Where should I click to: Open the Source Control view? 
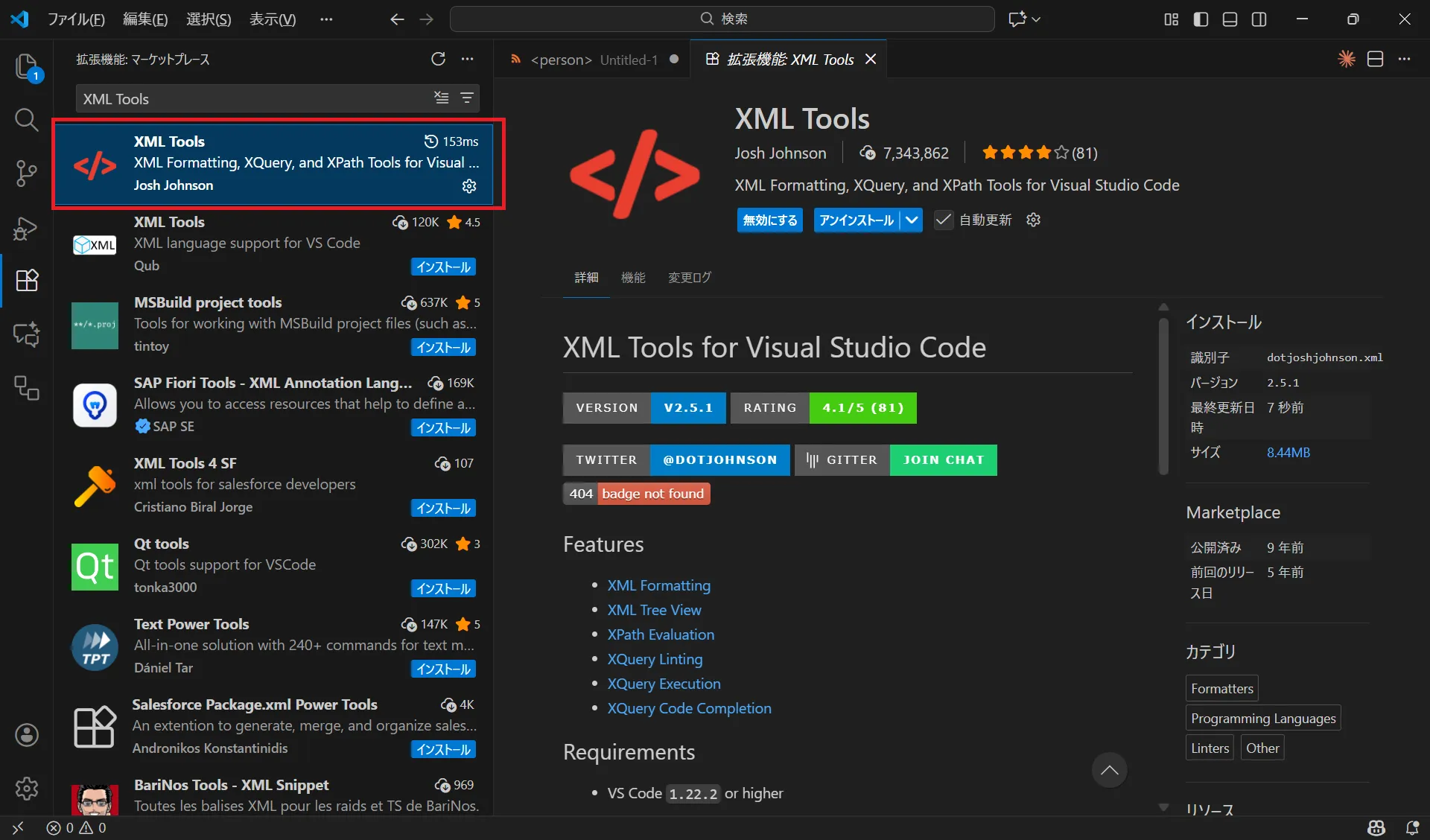[x=26, y=174]
